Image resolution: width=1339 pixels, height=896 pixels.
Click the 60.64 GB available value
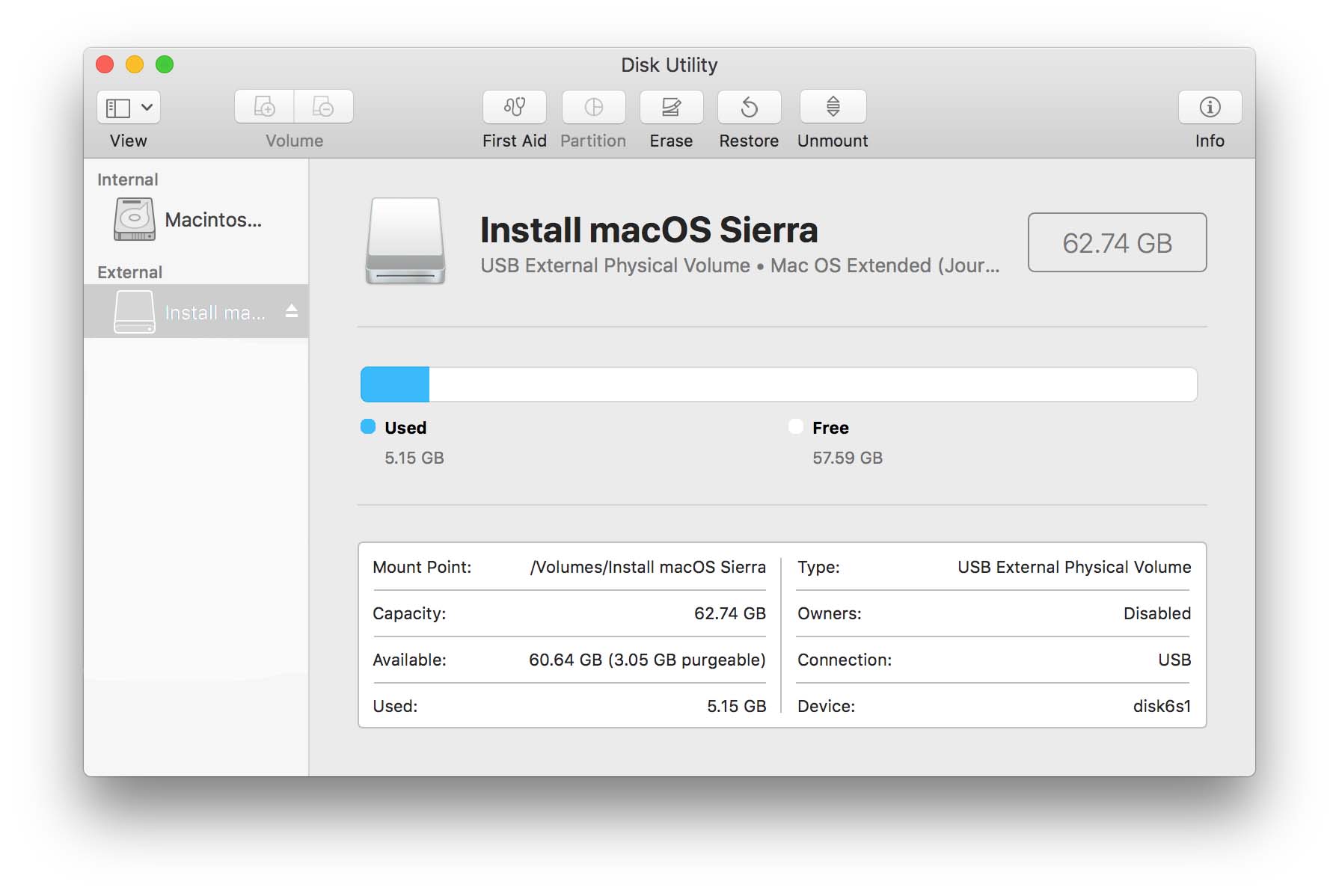(x=647, y=660)
